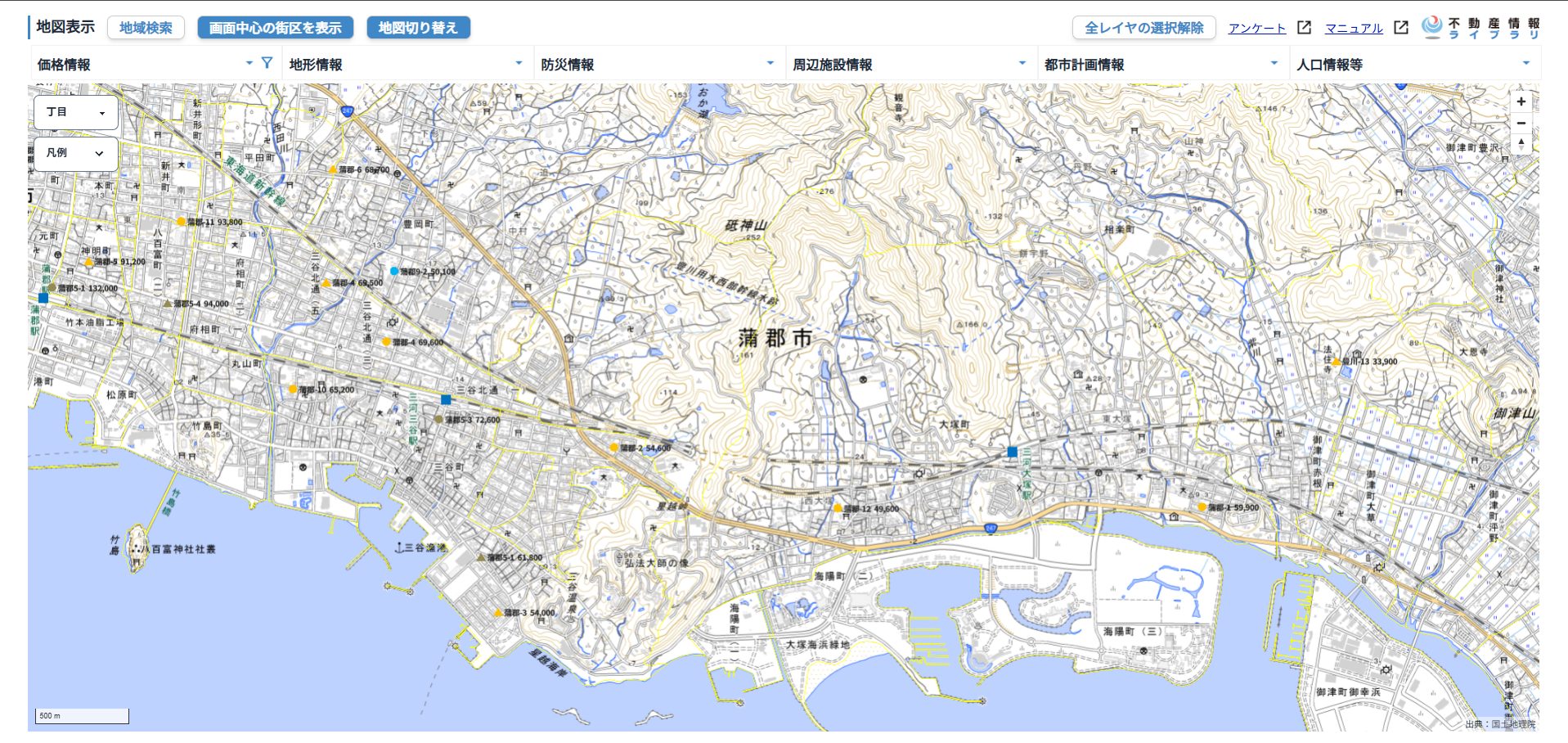
Task: Select the 蒲郡5-4 94,000 triangle marker
Action: click(168, 304)
